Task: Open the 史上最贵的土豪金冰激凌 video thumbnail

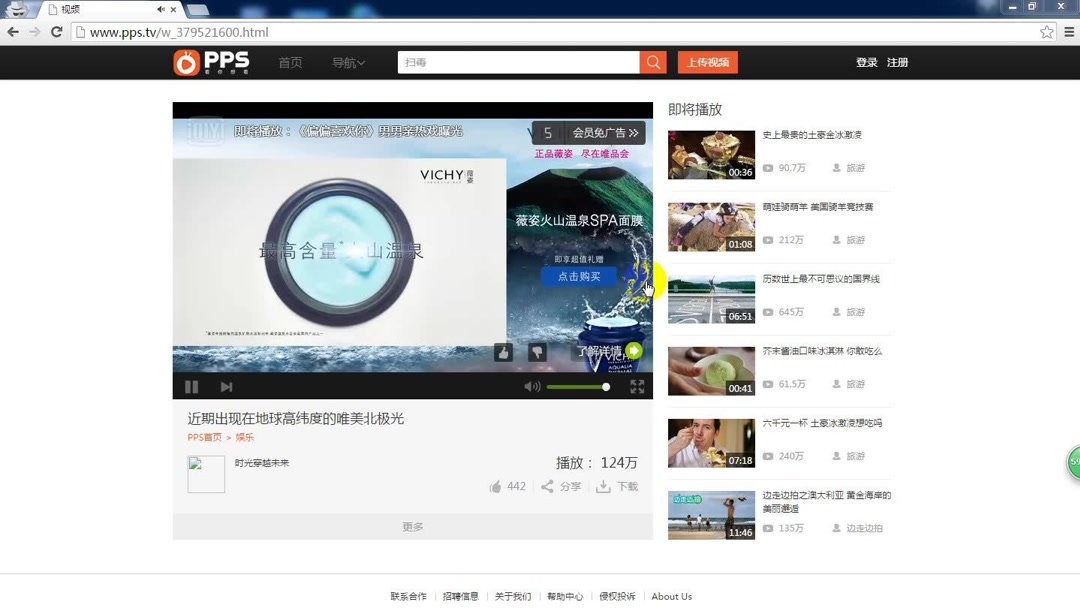Action: pyautogui.click(x=711, y=154)
